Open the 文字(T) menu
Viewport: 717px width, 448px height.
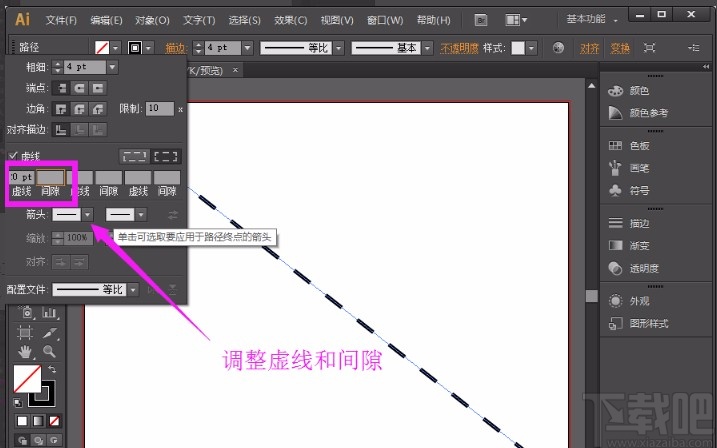[199, 20]
